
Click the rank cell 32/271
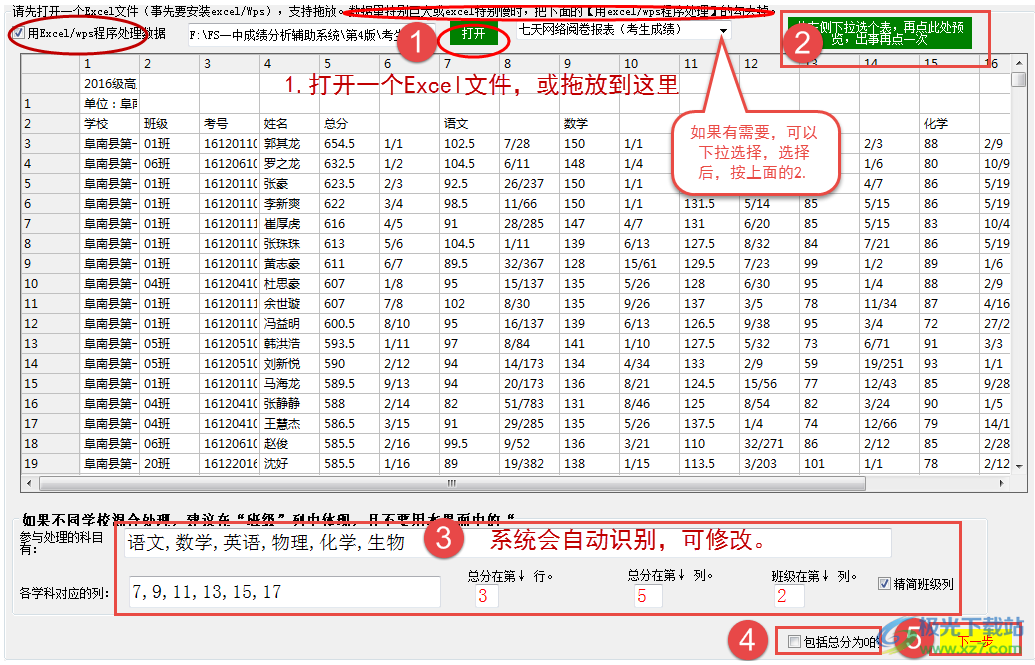[770, 444]
